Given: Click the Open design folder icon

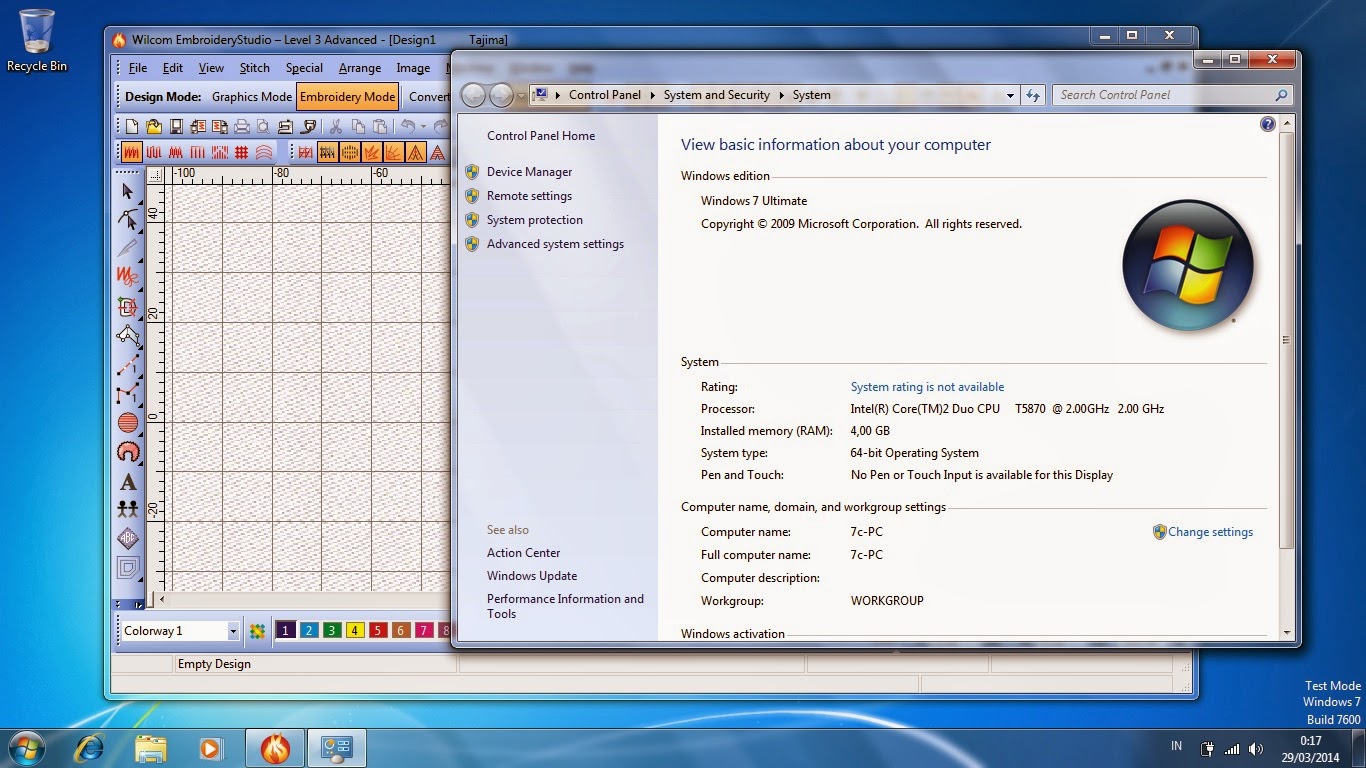Looking at the screenshot, I should 154,126.
